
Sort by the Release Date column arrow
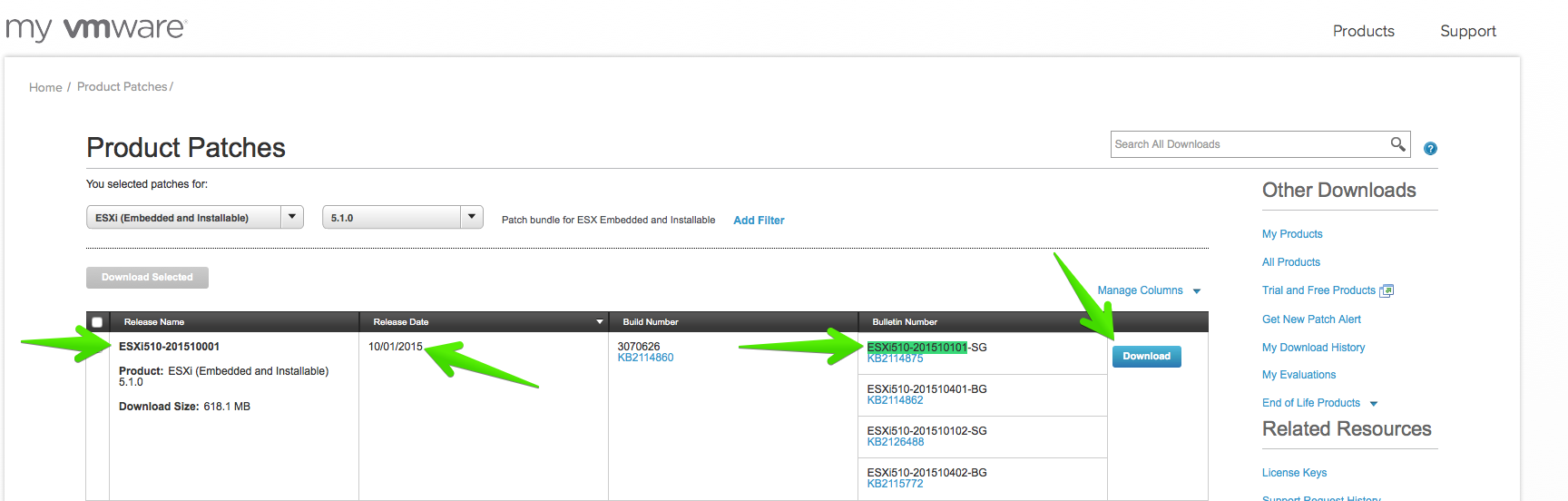[599, 322]
